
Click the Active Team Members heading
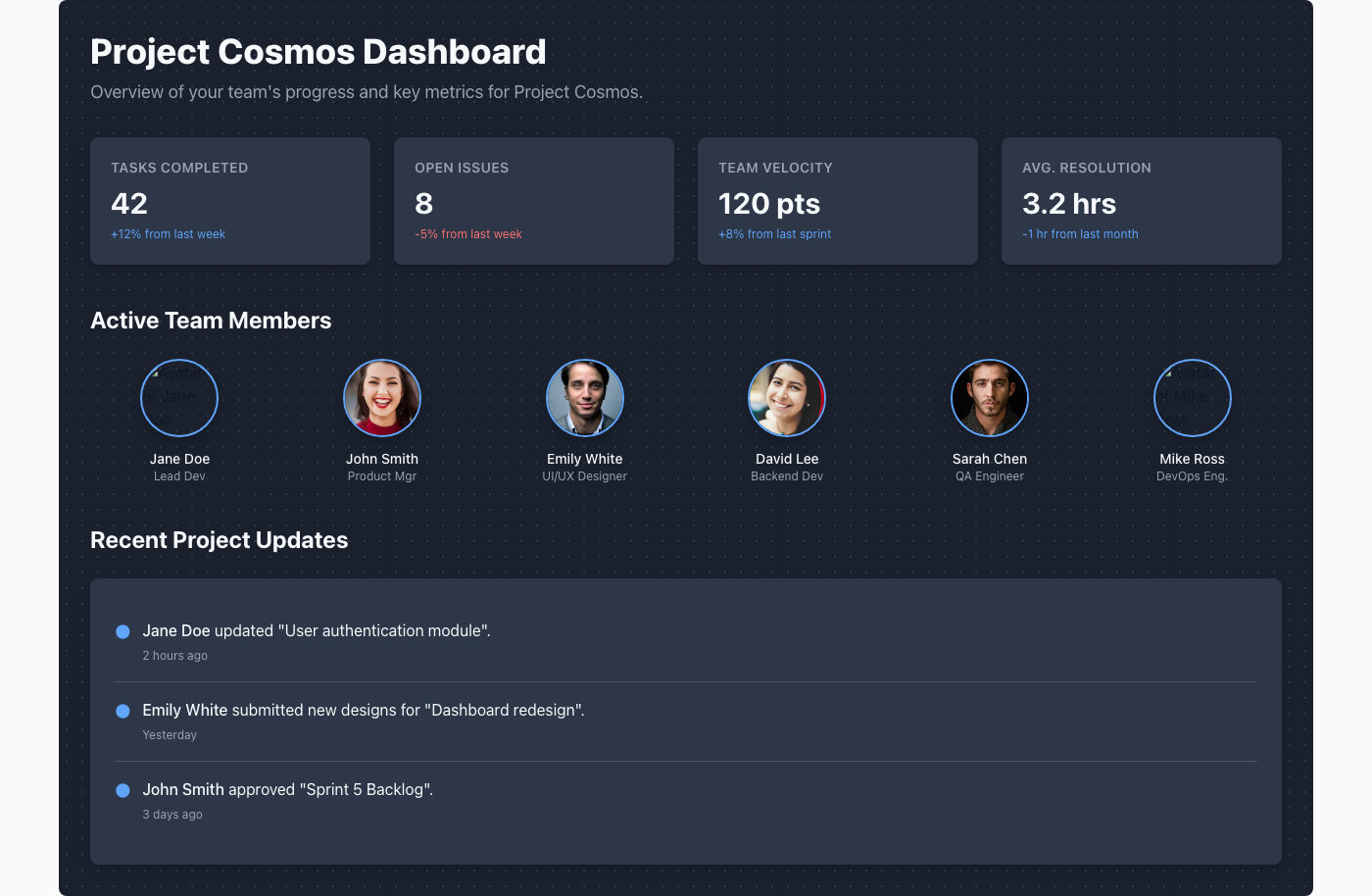[211, 321]
